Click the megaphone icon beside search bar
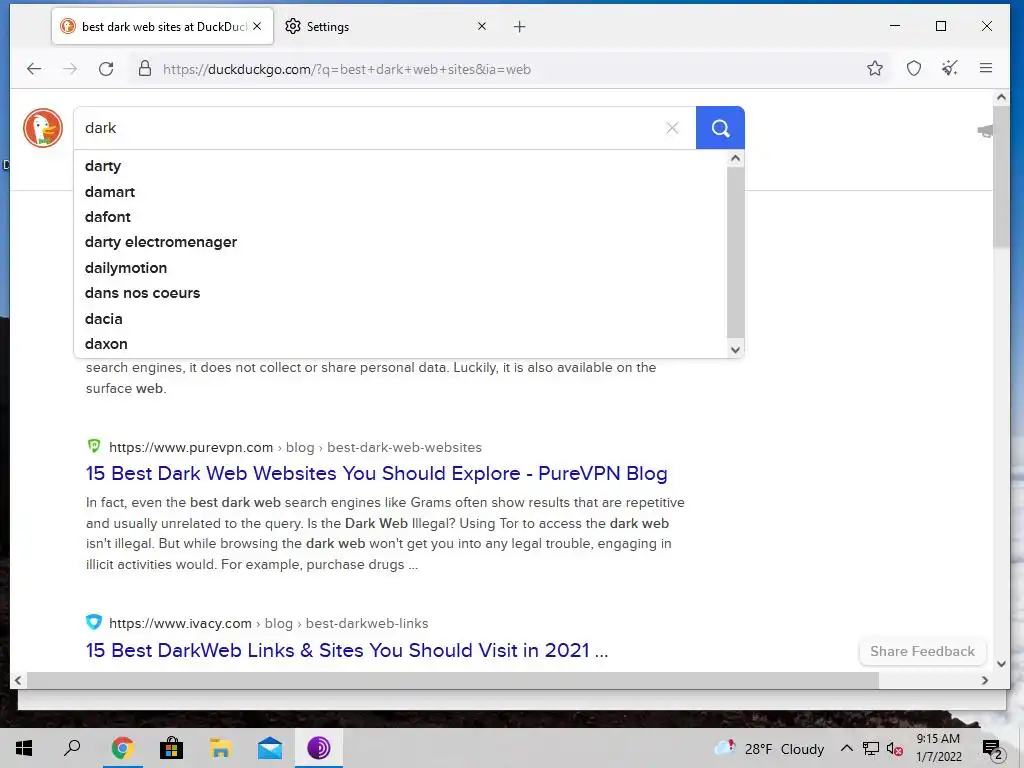1024x768 pixels. click(985, 131)
